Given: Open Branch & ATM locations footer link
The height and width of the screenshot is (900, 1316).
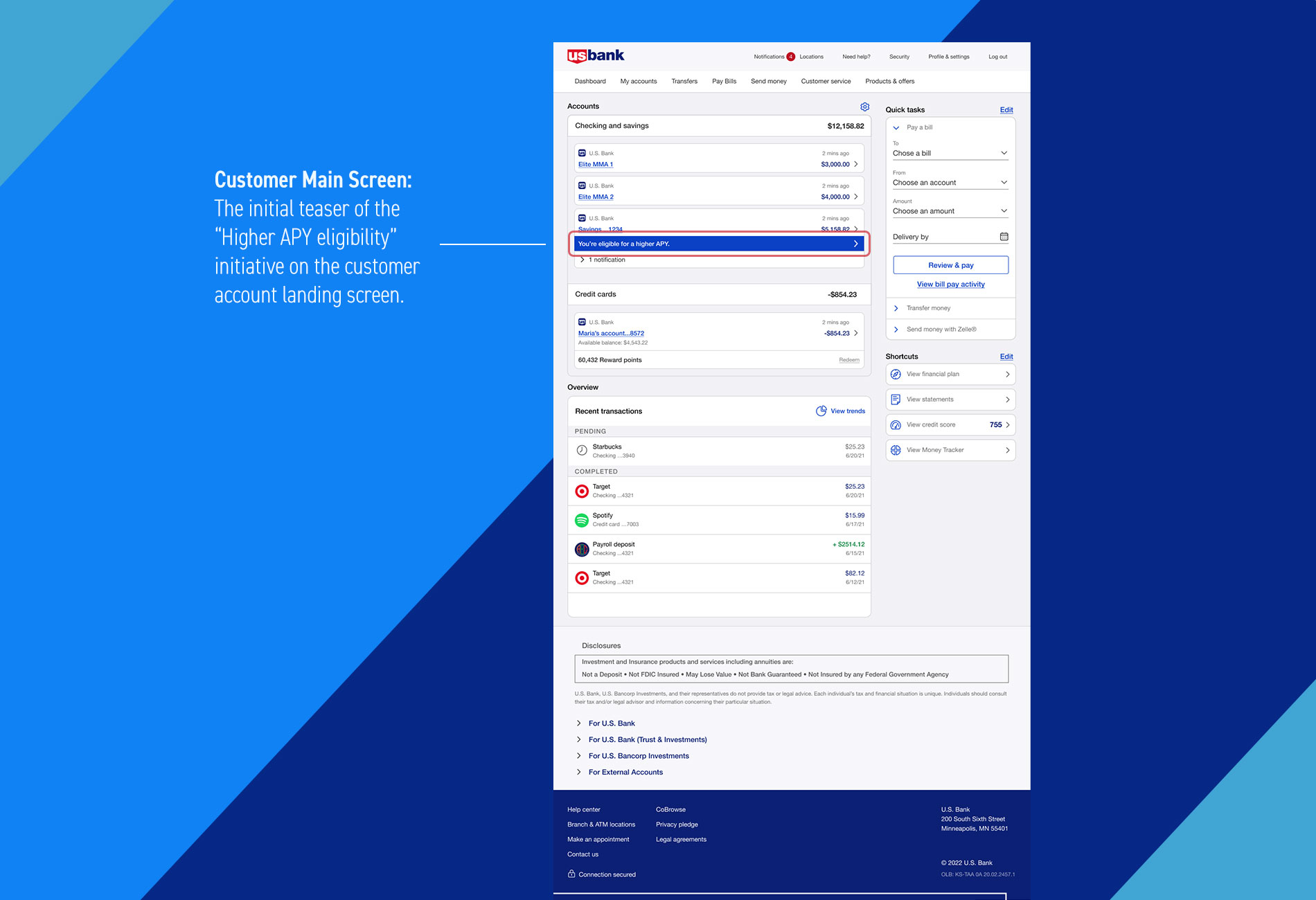Looking at the screenshot, I should [x=601, y=825].
